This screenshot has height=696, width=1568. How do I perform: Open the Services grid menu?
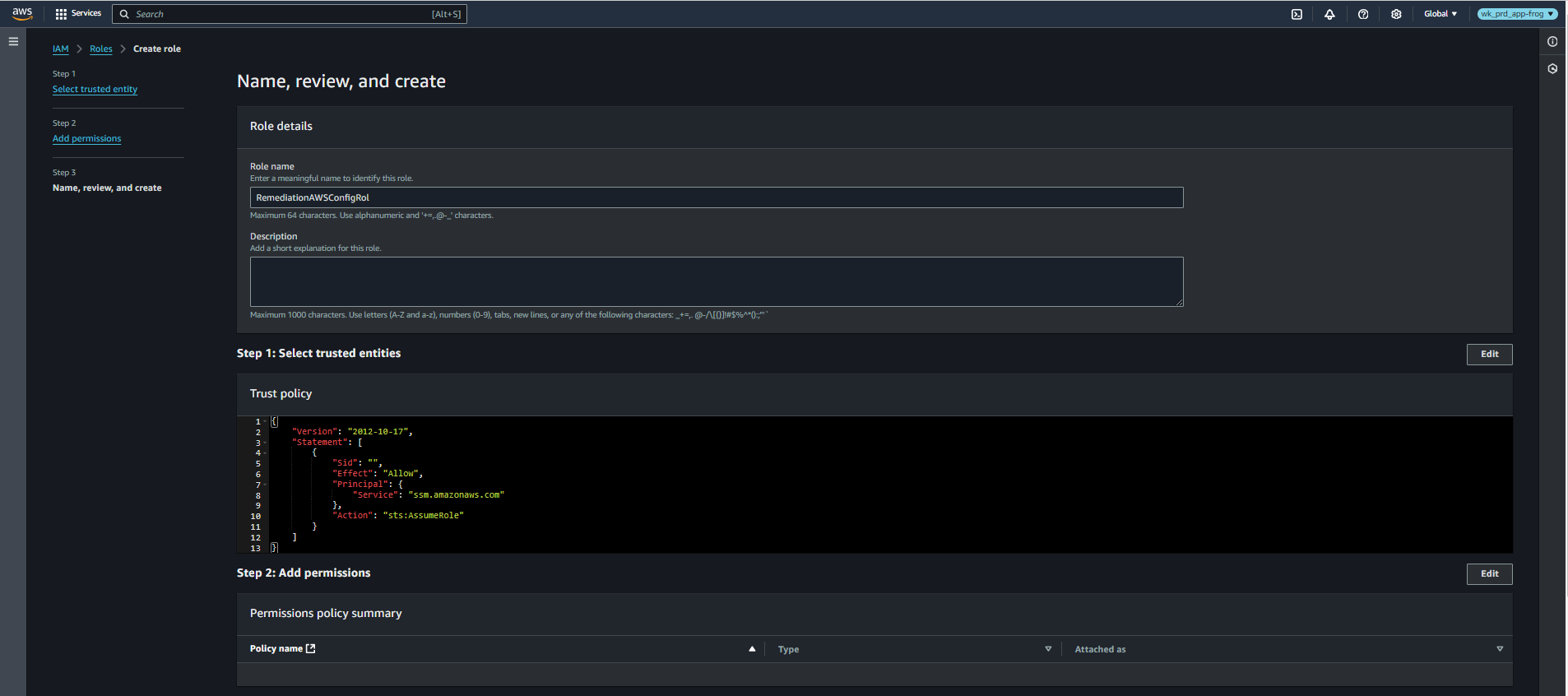[x=78, y=14]
